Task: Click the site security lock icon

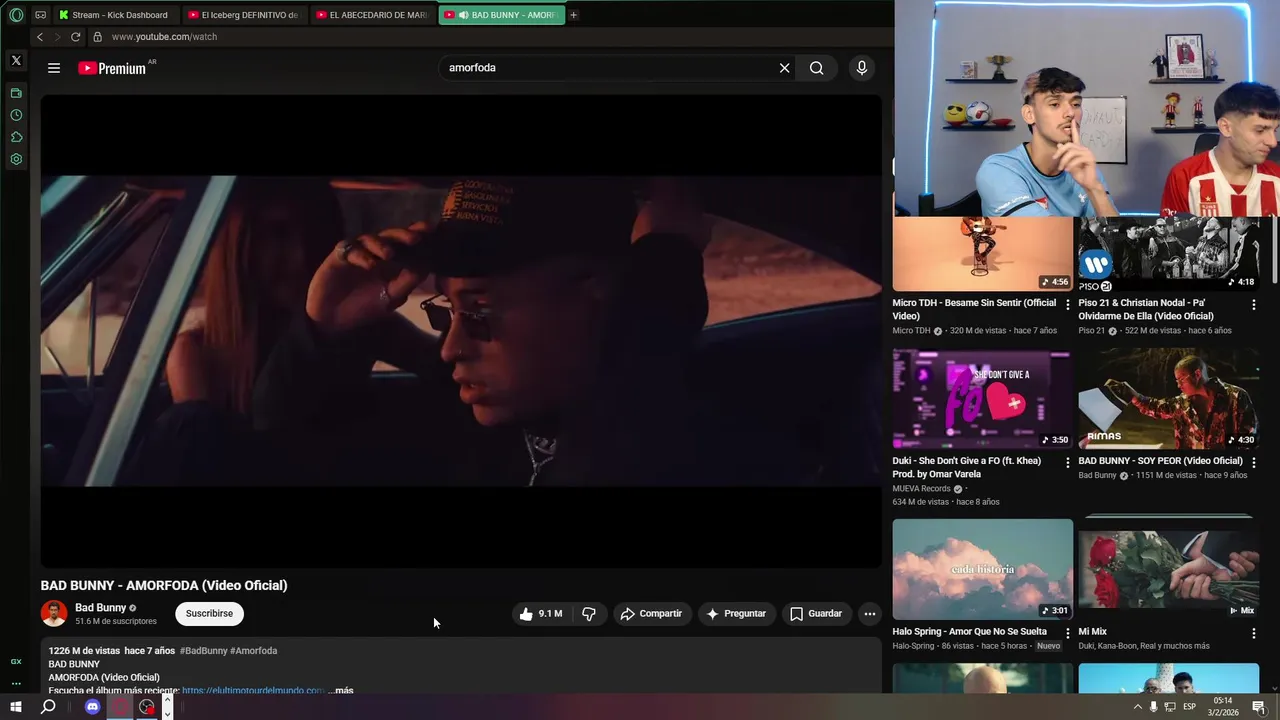Action: click(x=97, y=37)
